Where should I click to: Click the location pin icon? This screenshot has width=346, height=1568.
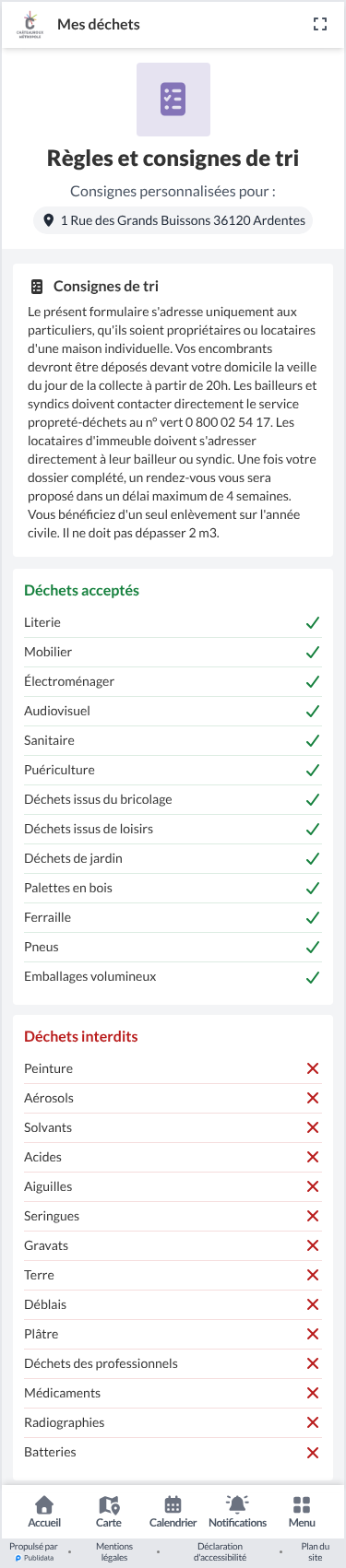point(49,221)
